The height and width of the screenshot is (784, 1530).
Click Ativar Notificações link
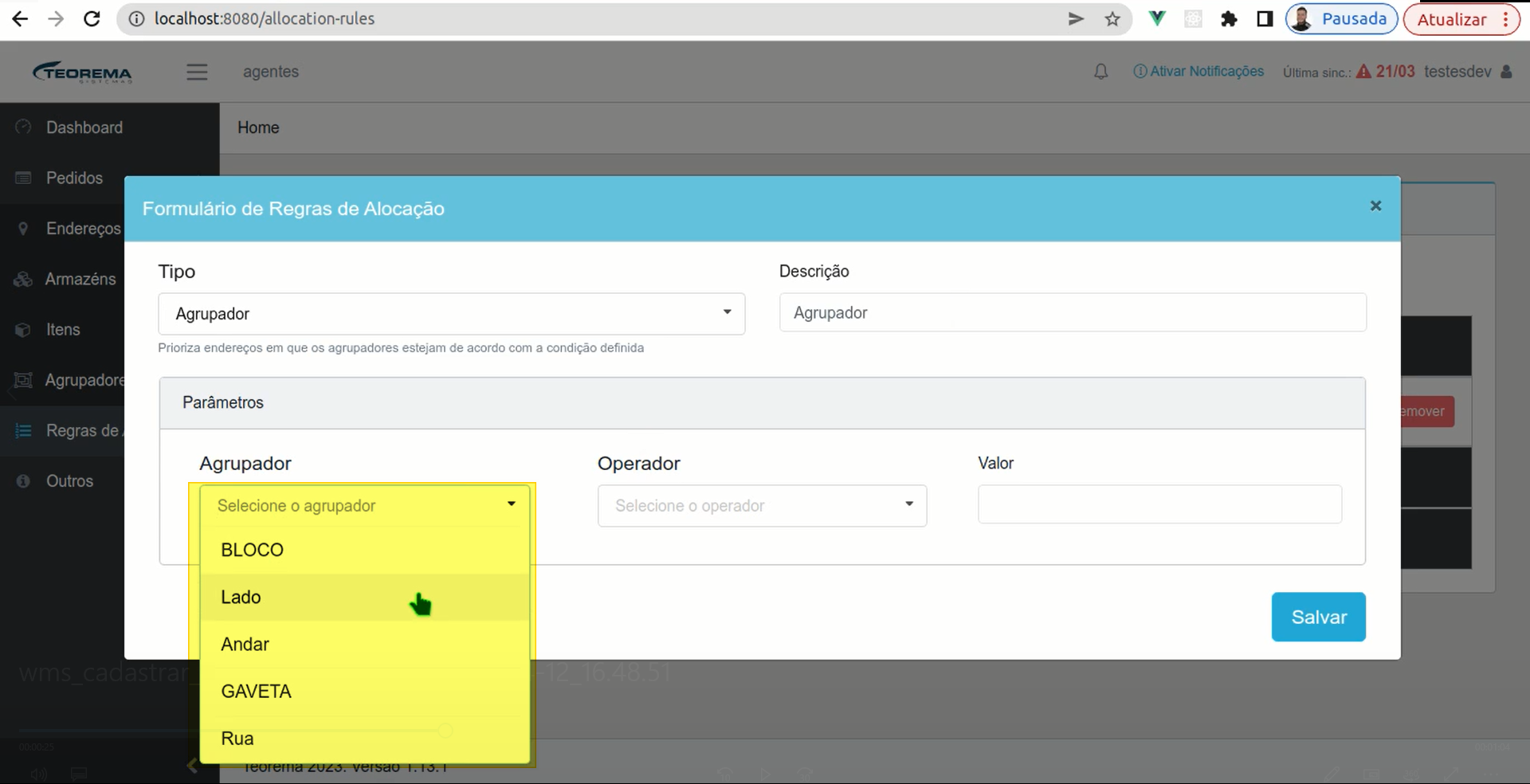point(1198,72)
